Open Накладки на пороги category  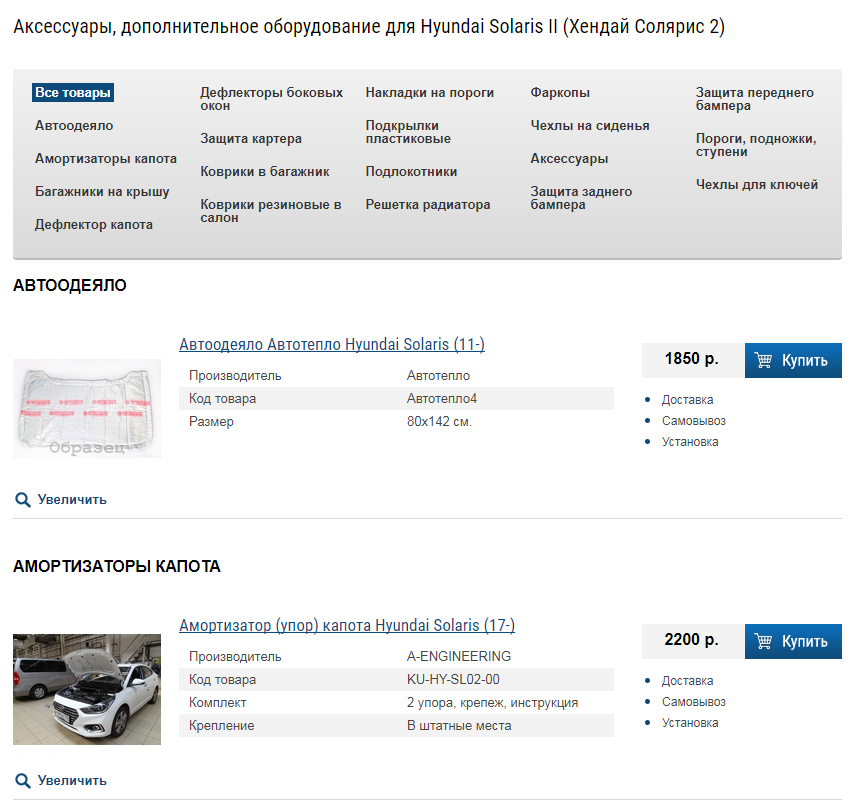pyautogui.click(x=430, y=93)
